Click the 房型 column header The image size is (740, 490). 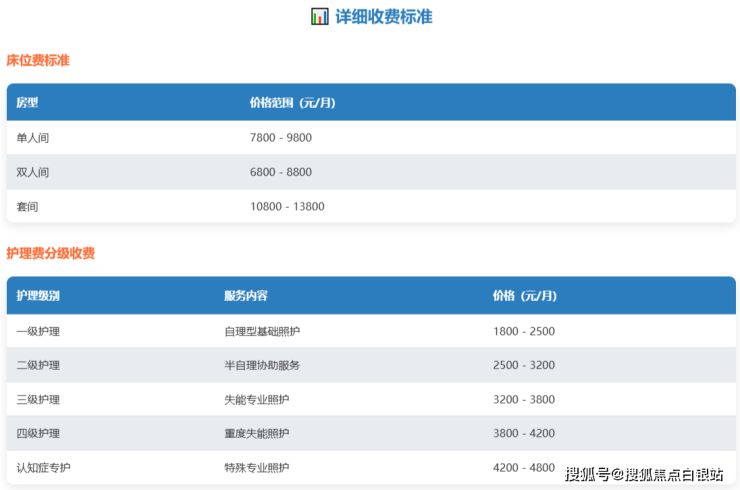[x=27, y=103]
